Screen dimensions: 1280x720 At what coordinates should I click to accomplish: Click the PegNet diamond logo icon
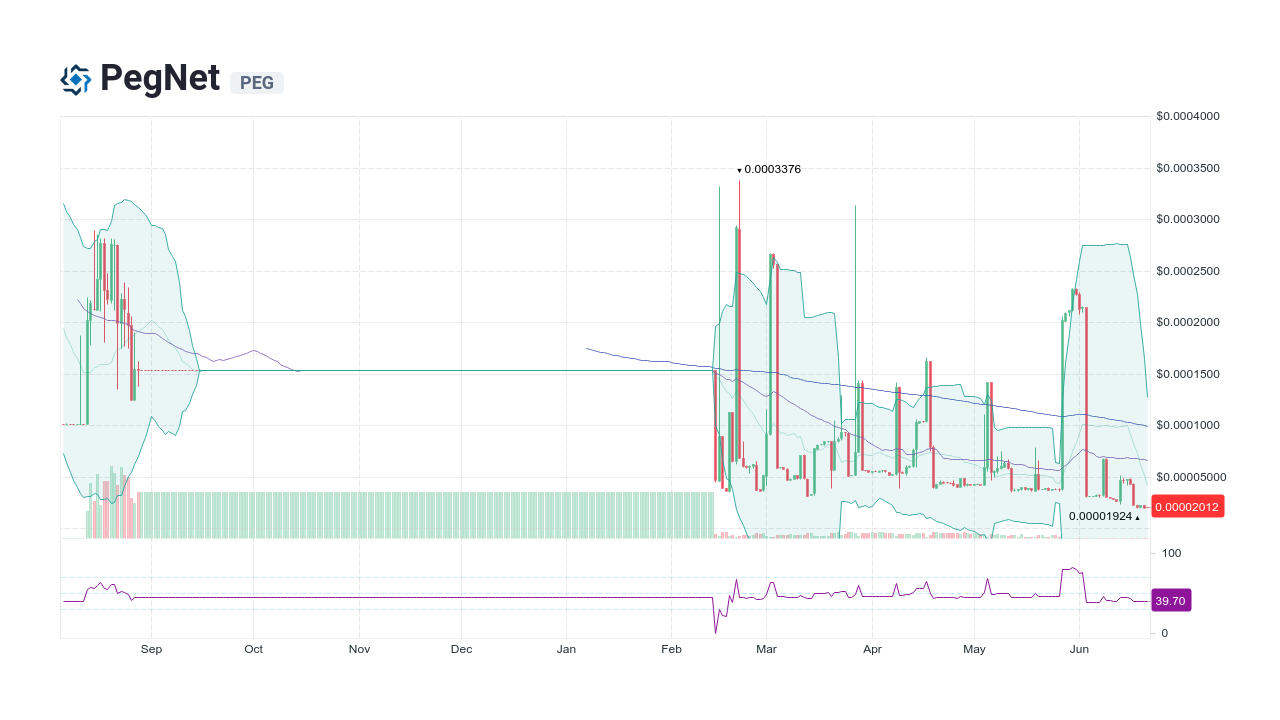pyautogui.click(x=75, y=79)
